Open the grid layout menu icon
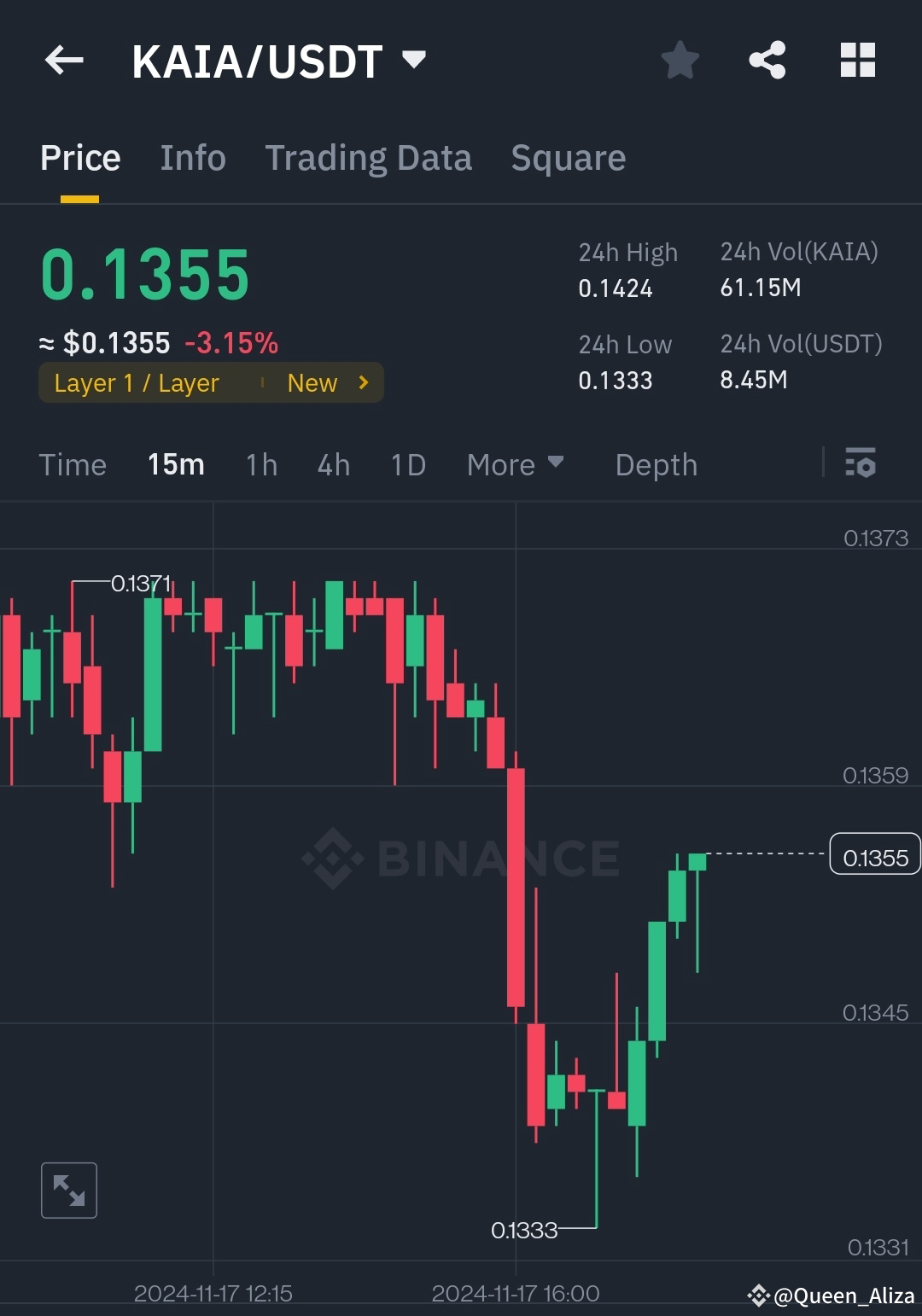This screenshot has width=922, height=1316. pyautogui.click(x=857, y=60)
